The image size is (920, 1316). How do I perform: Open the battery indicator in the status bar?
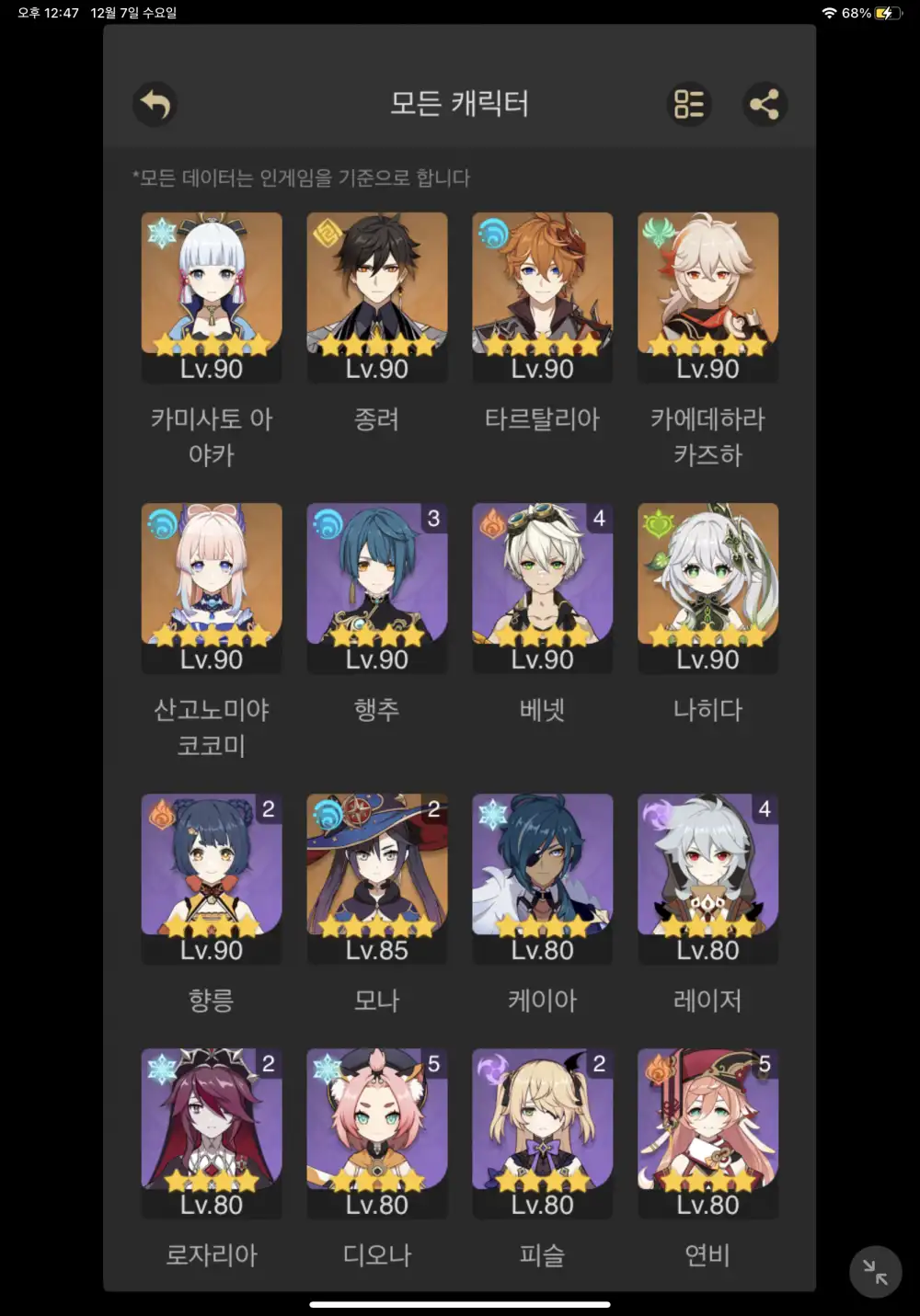889,13
